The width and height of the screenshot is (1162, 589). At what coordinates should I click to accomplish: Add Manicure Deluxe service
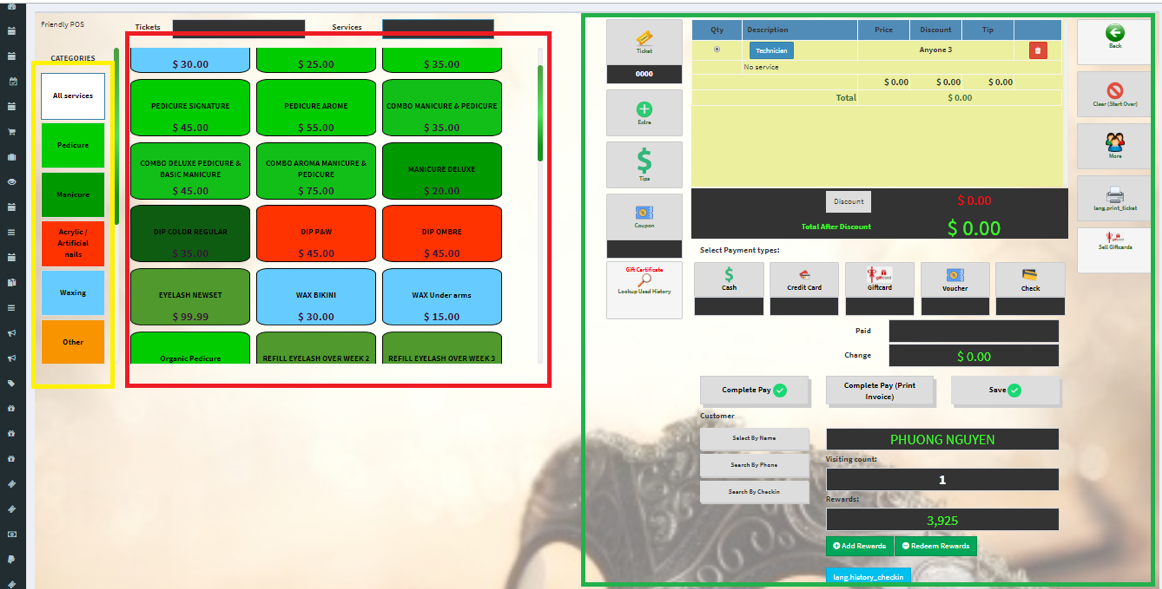click(x=442, y=170)
